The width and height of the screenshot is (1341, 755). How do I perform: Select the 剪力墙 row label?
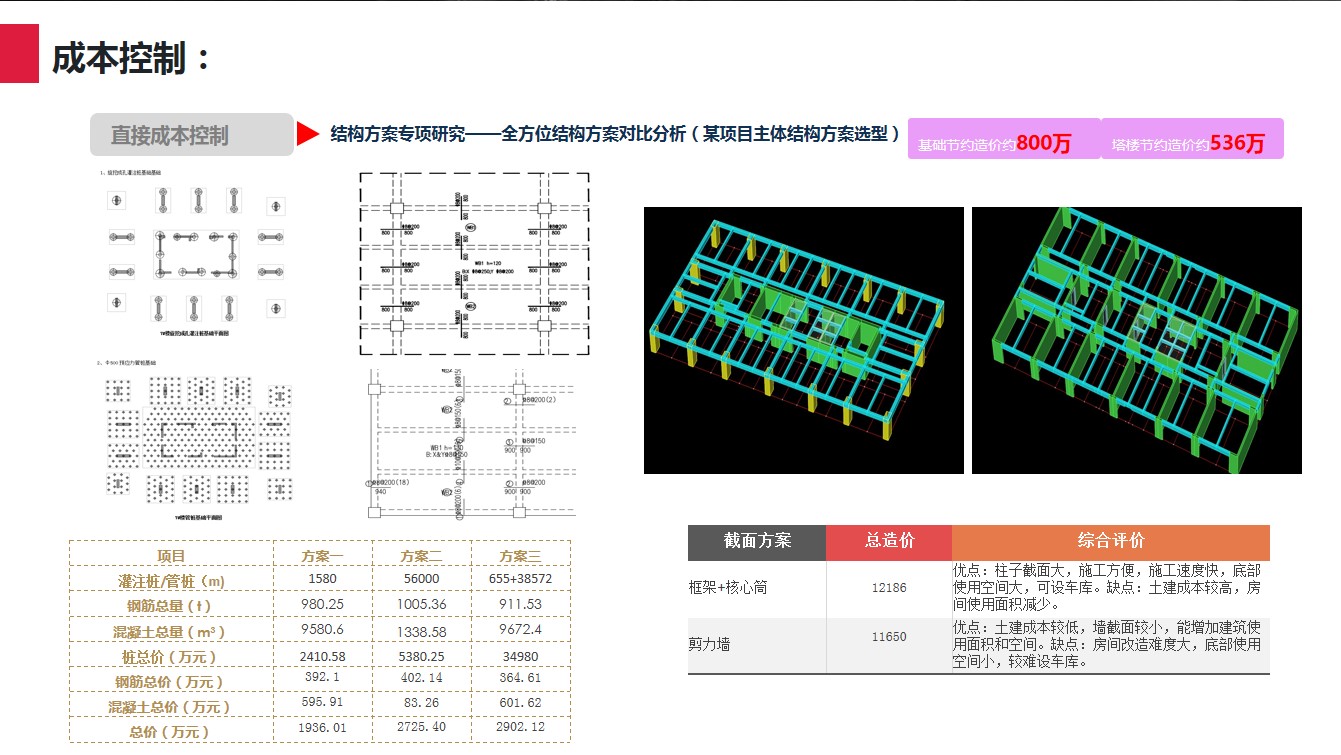pos(708,645)
